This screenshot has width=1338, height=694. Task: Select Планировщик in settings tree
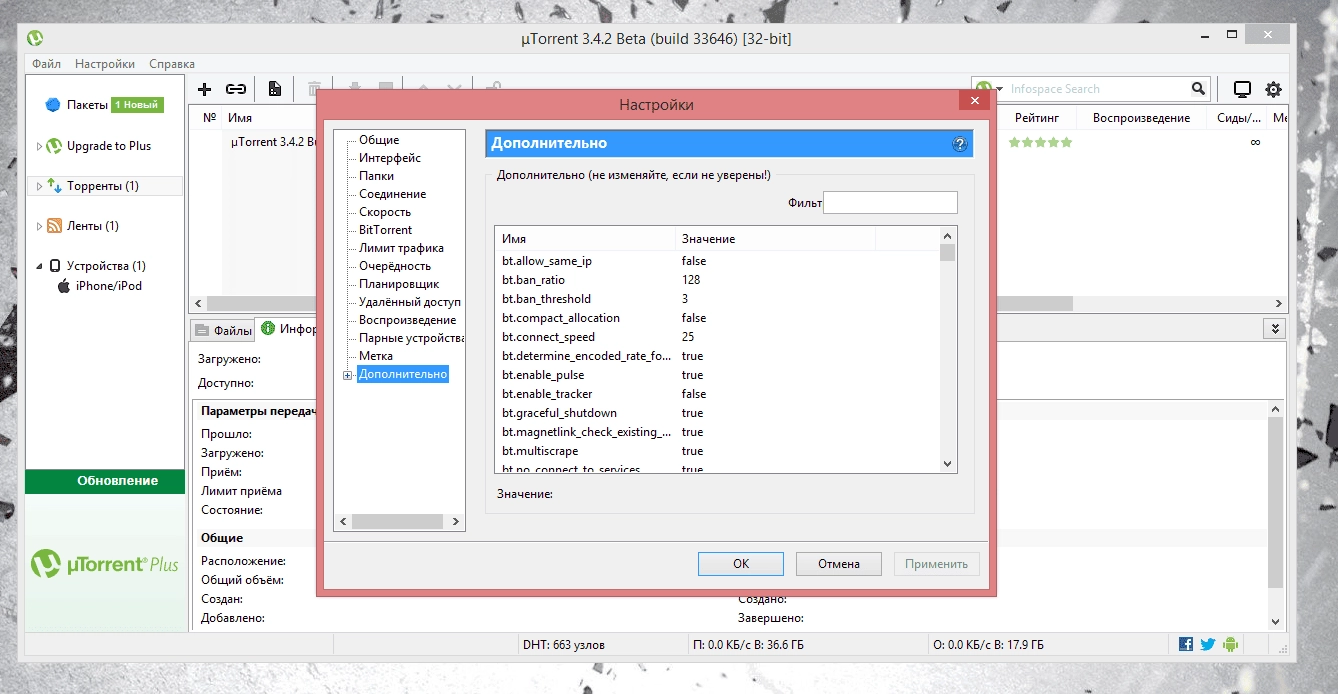(399, 284)
